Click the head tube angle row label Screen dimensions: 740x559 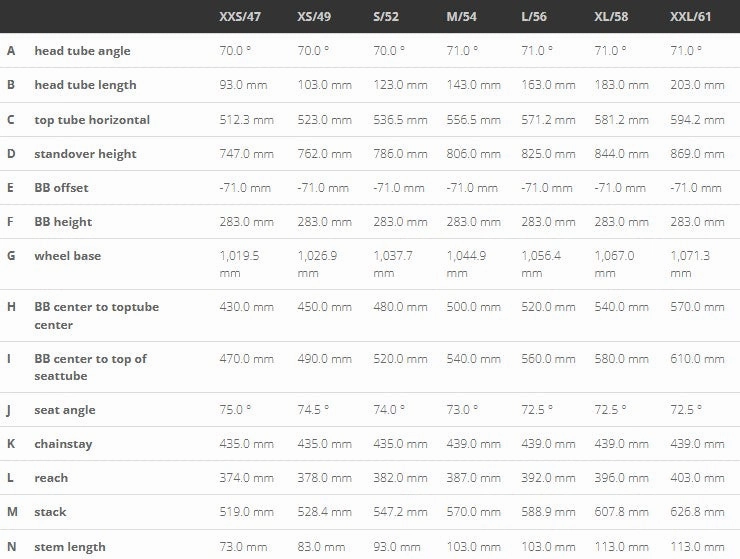[82, 51]
